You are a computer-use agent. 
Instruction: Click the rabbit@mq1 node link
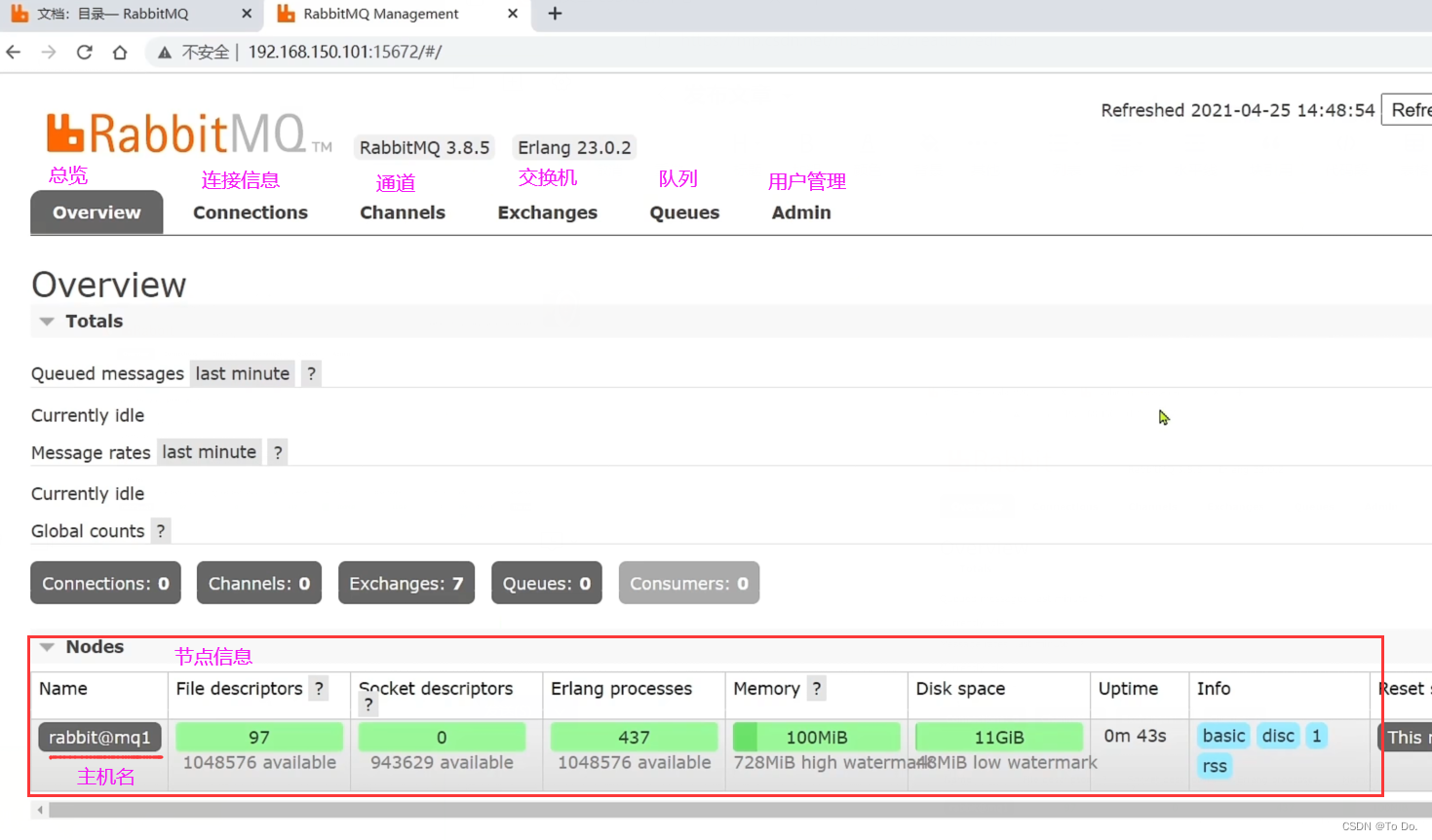coord(99,737)
